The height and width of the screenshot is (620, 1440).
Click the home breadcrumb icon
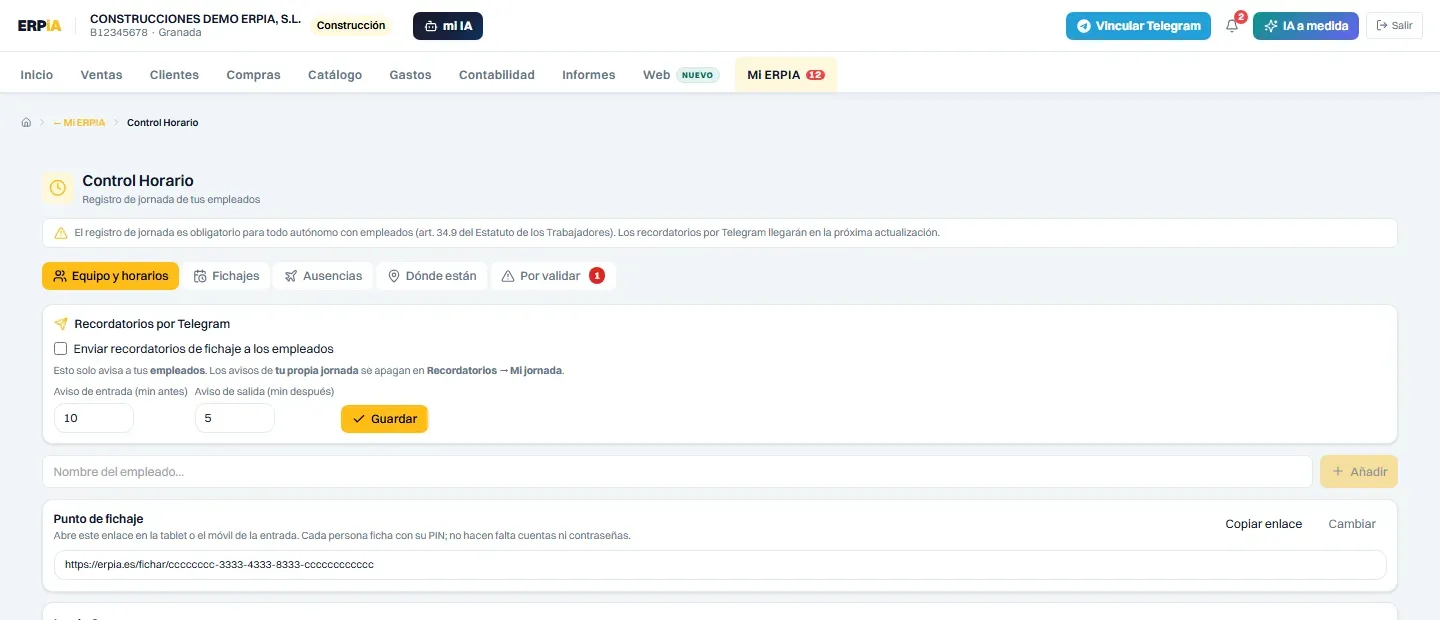pyautogui.click(x=26, y=122)
